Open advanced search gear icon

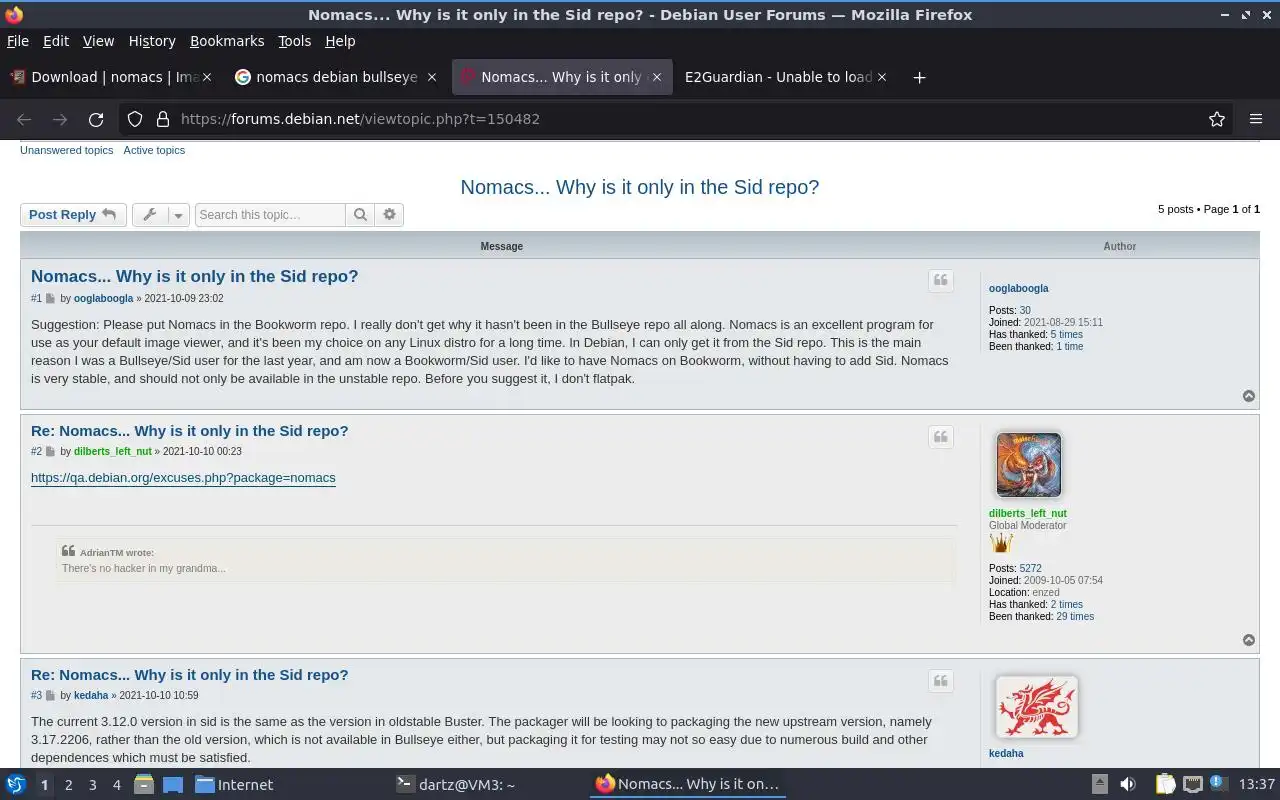[389, 215]
